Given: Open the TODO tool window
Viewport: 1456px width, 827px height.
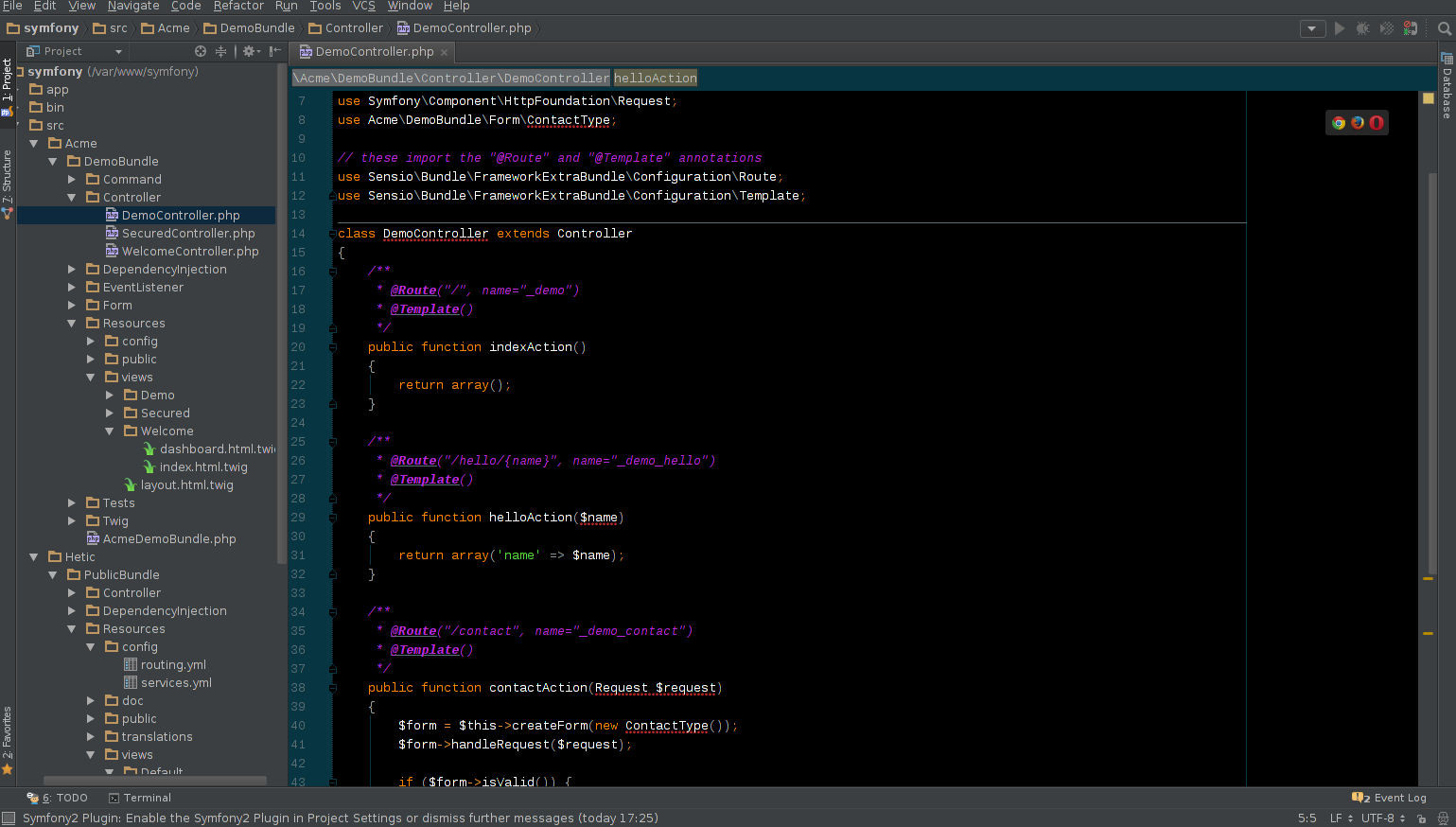Looking at the screenshot, I should click(x=58, y=798).
